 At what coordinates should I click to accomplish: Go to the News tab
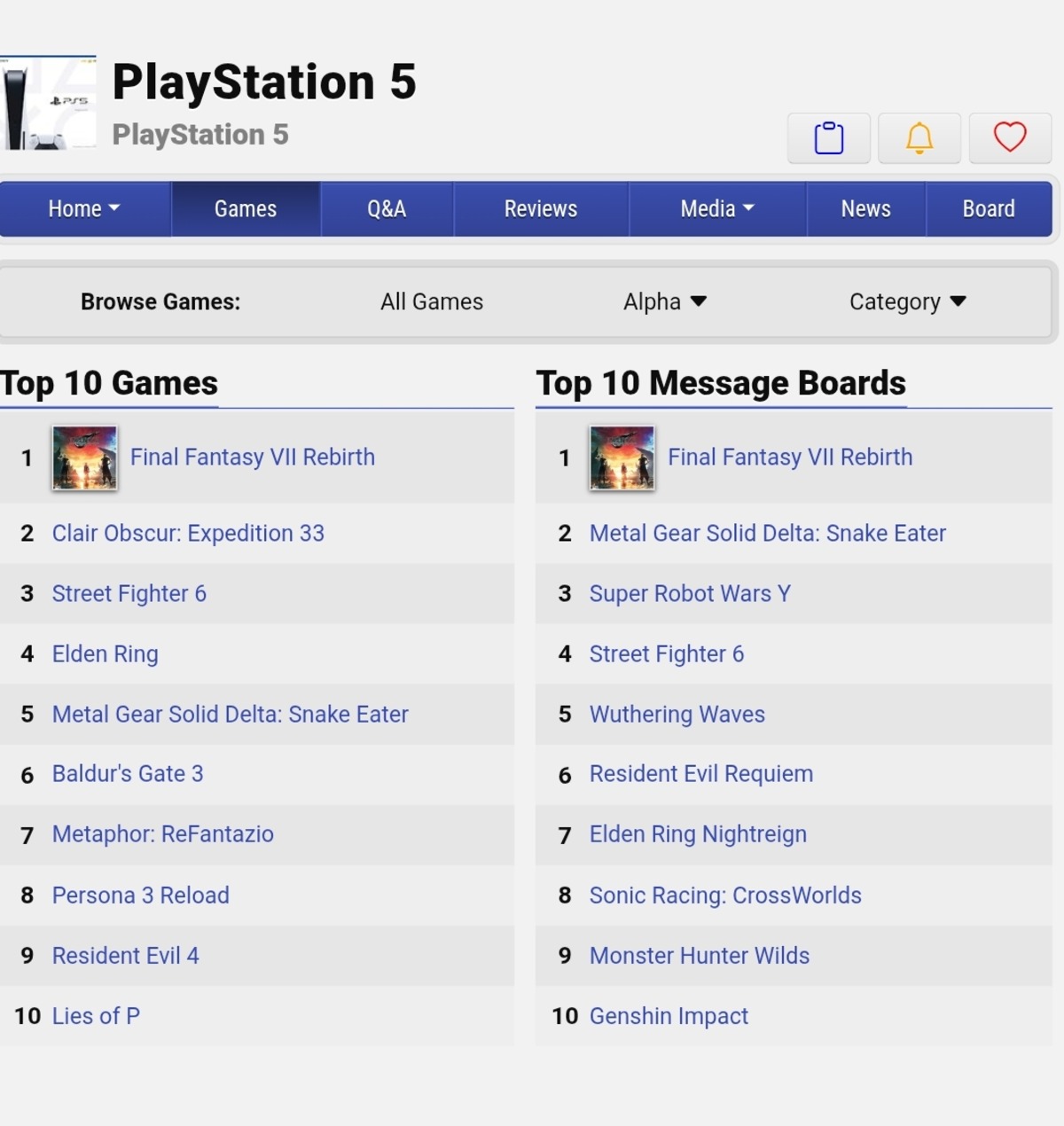click(866, 209)
